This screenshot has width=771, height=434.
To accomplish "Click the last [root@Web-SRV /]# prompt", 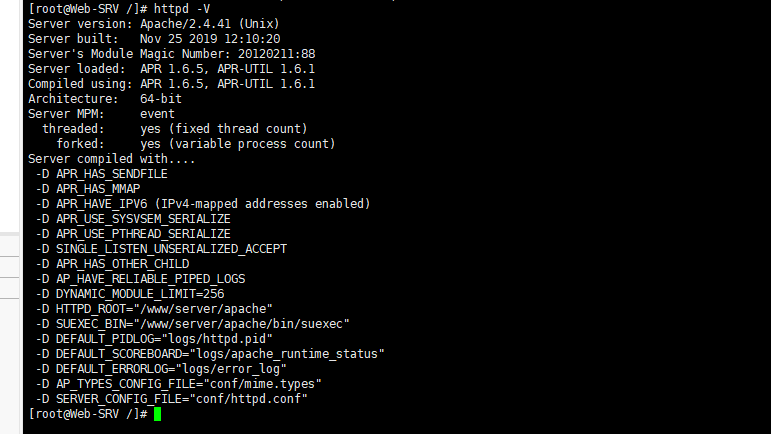I will [x=88, y=414].
